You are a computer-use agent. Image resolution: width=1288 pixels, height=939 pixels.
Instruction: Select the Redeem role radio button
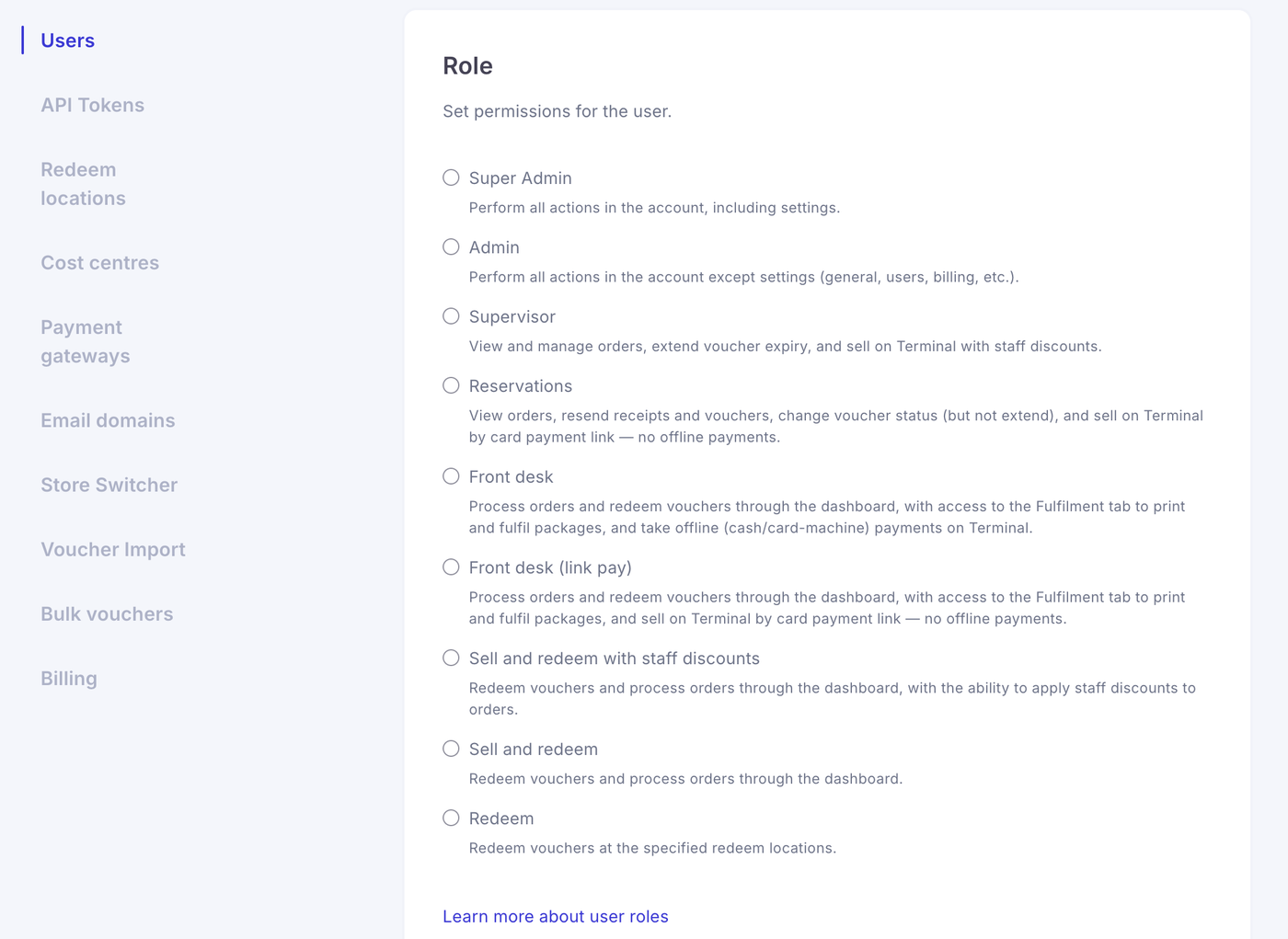pyautogui.click(x=451, y=818)
